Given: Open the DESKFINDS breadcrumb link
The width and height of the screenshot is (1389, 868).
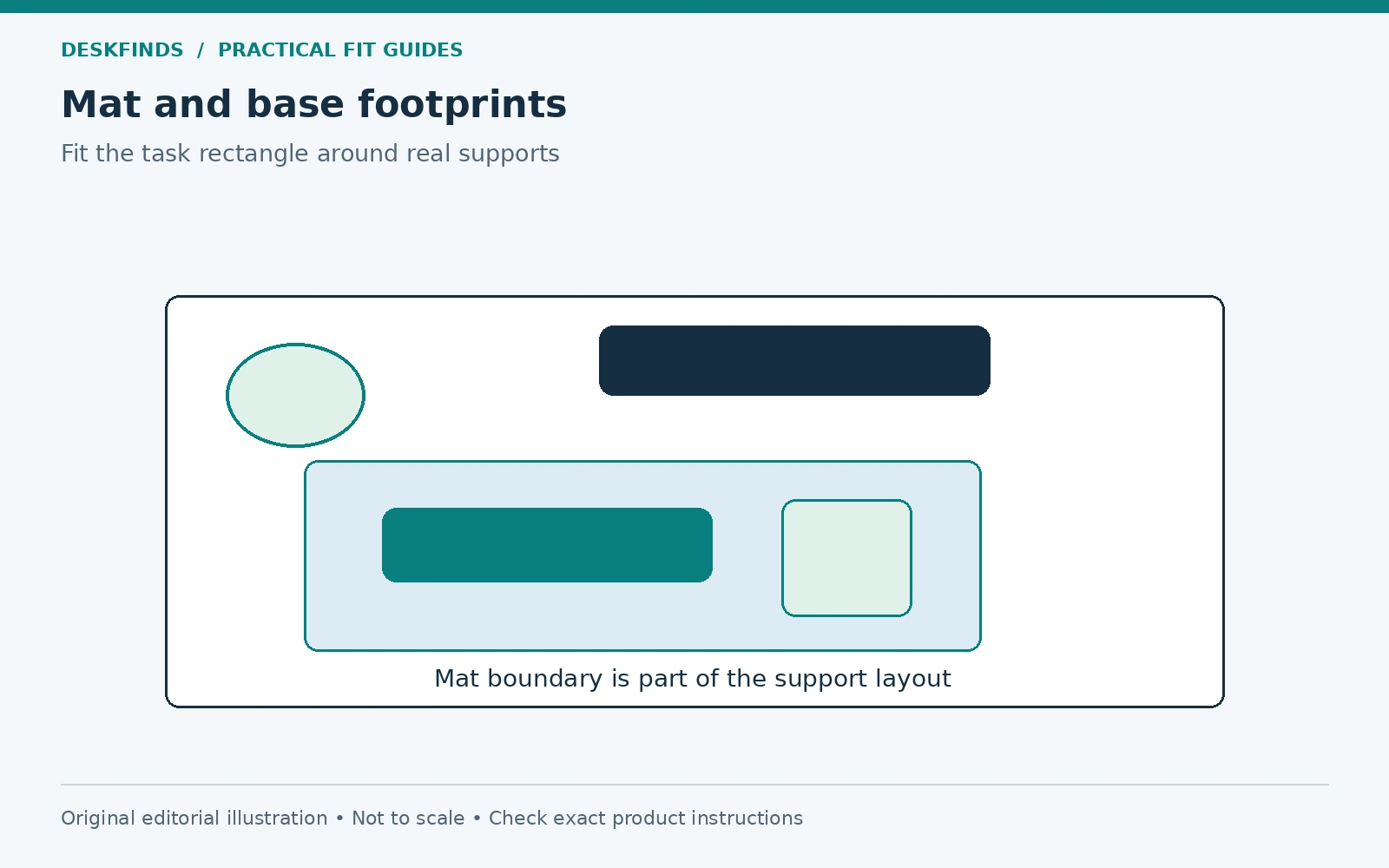Looking at the screenshot, I should point(122,50).
